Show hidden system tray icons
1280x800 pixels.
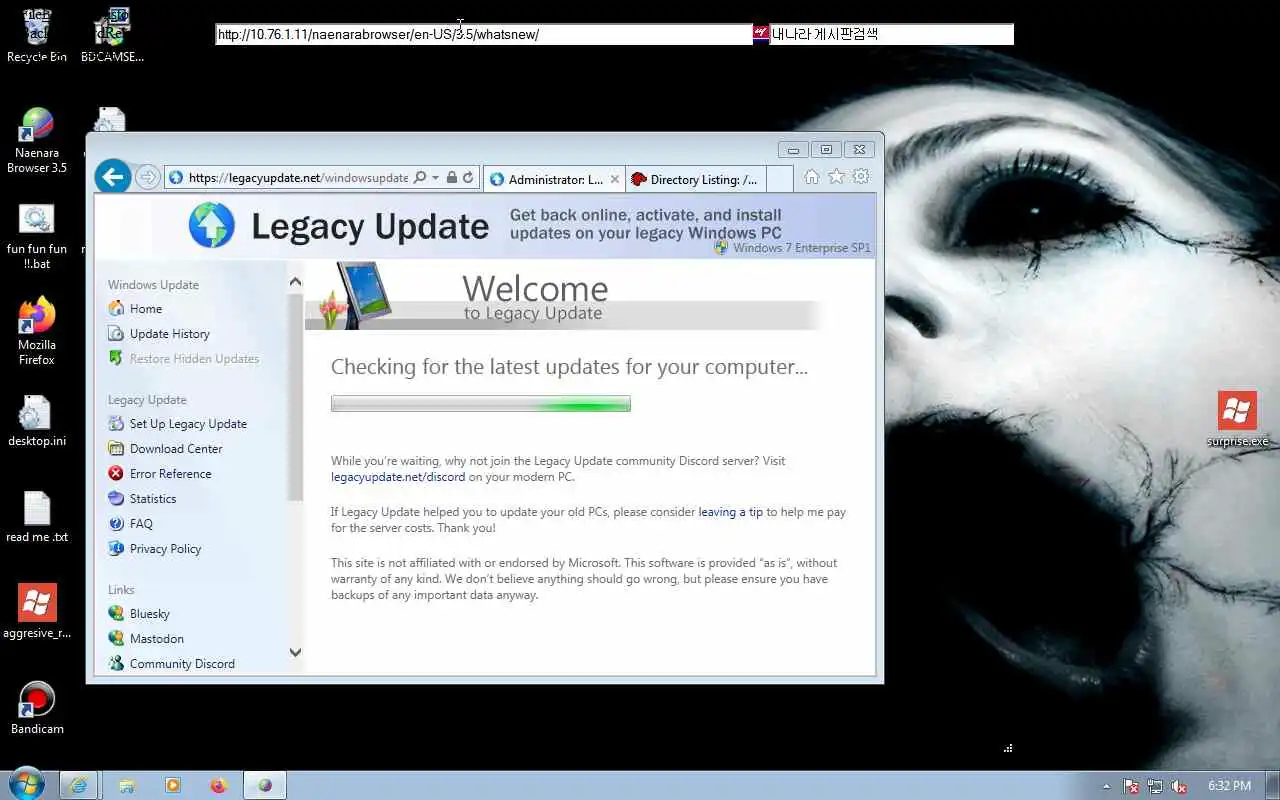(x=1106, y=786)
